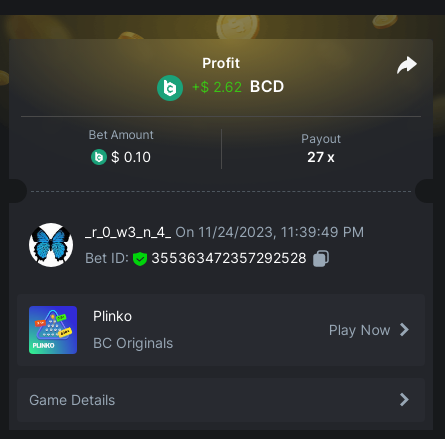The height and width of the screenshot is (439, 445).
Task: Select username _r_0_w3_n_4_
Action: pyautogui.click(x=128, y=232)
